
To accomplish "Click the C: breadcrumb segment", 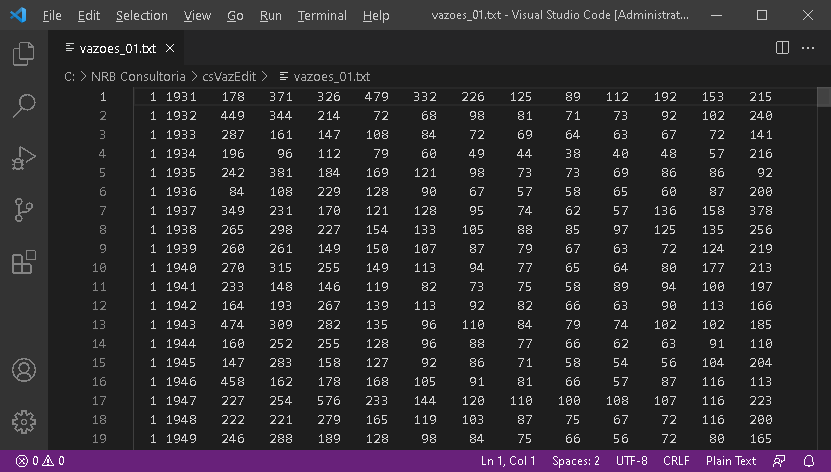I will tap(69, 76).
